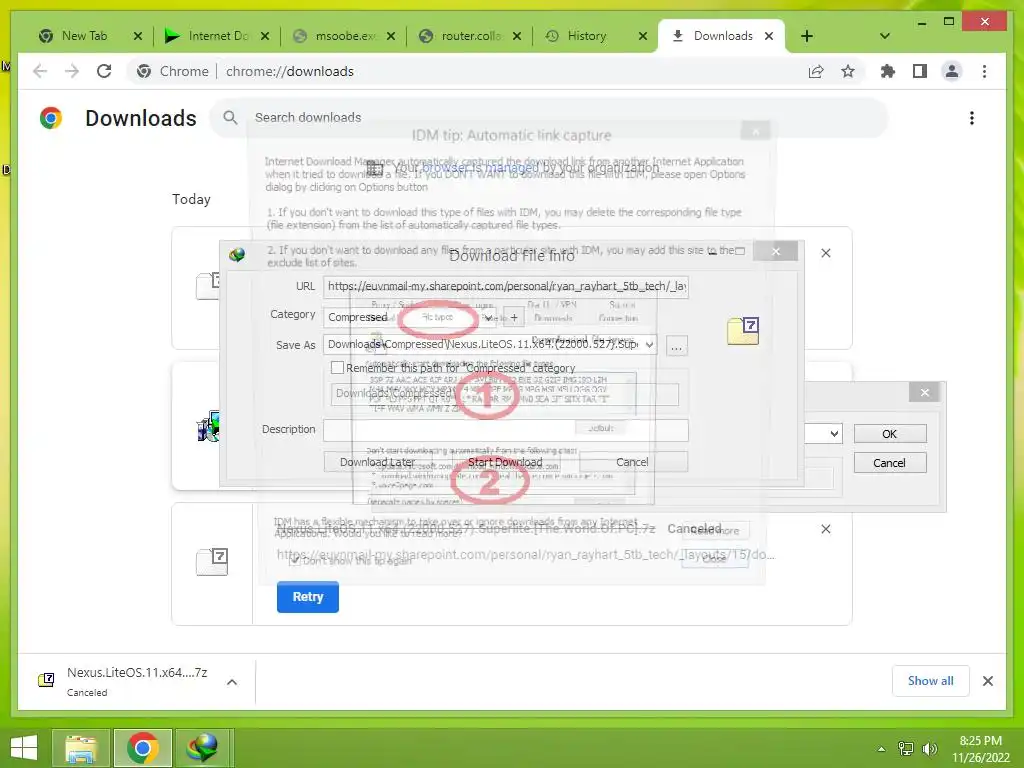Screen dimensions: 1024x768
Task: Open the Chrome profile avatar
Action: pyautogui.click(x=952, y=71)
